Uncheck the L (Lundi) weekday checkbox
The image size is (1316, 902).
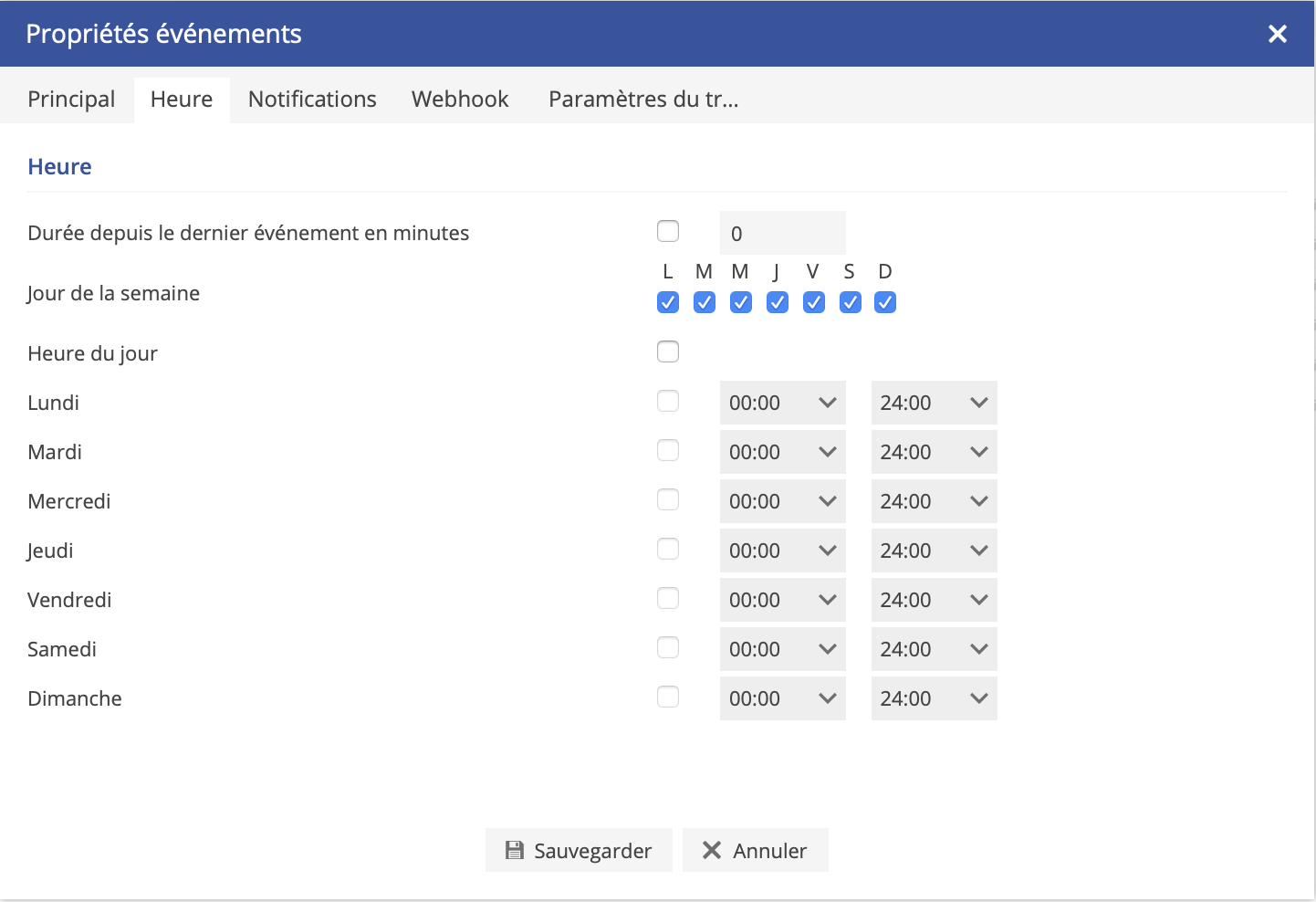click(x=668, y=302)
